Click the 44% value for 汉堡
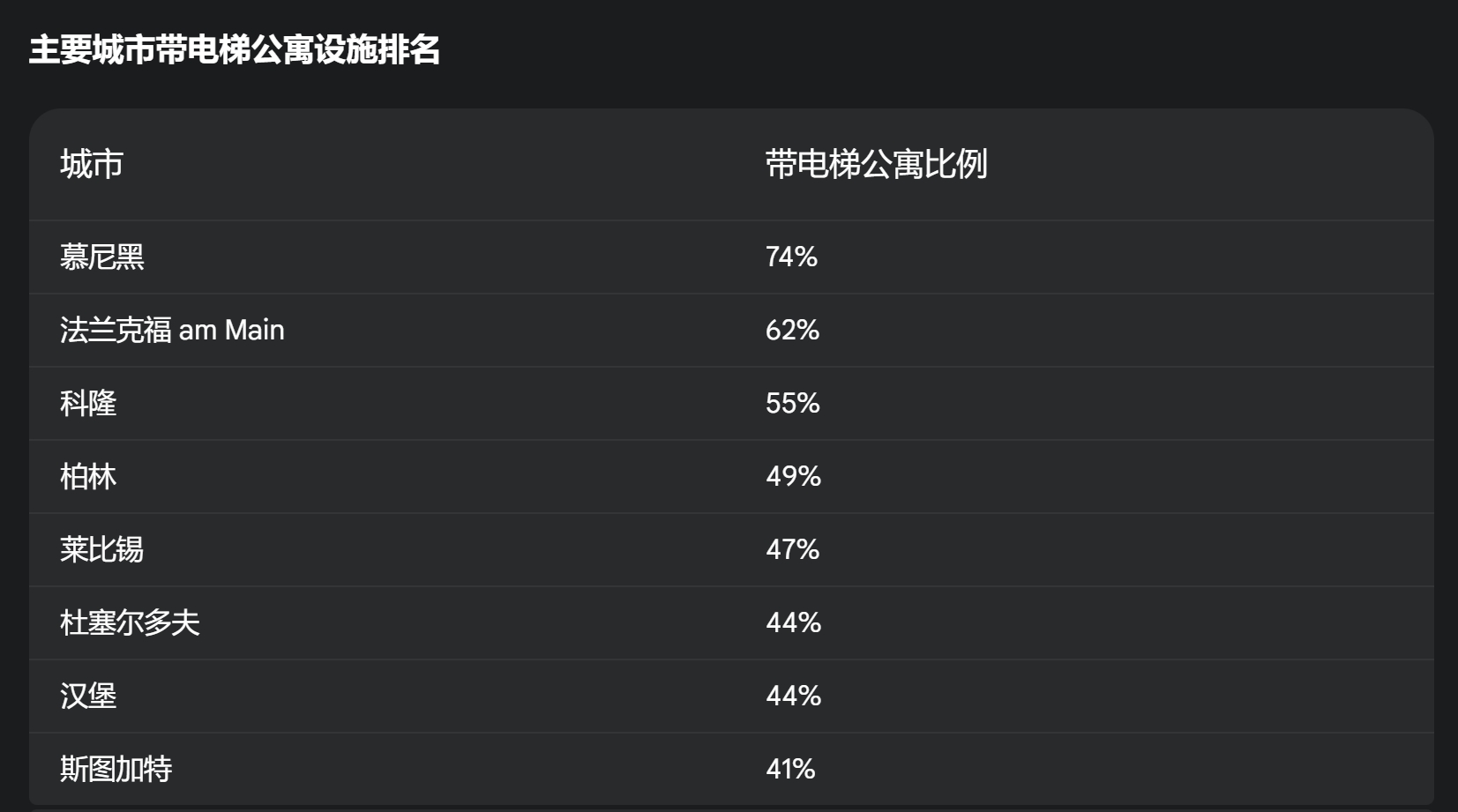 click(x=793, y=696)
